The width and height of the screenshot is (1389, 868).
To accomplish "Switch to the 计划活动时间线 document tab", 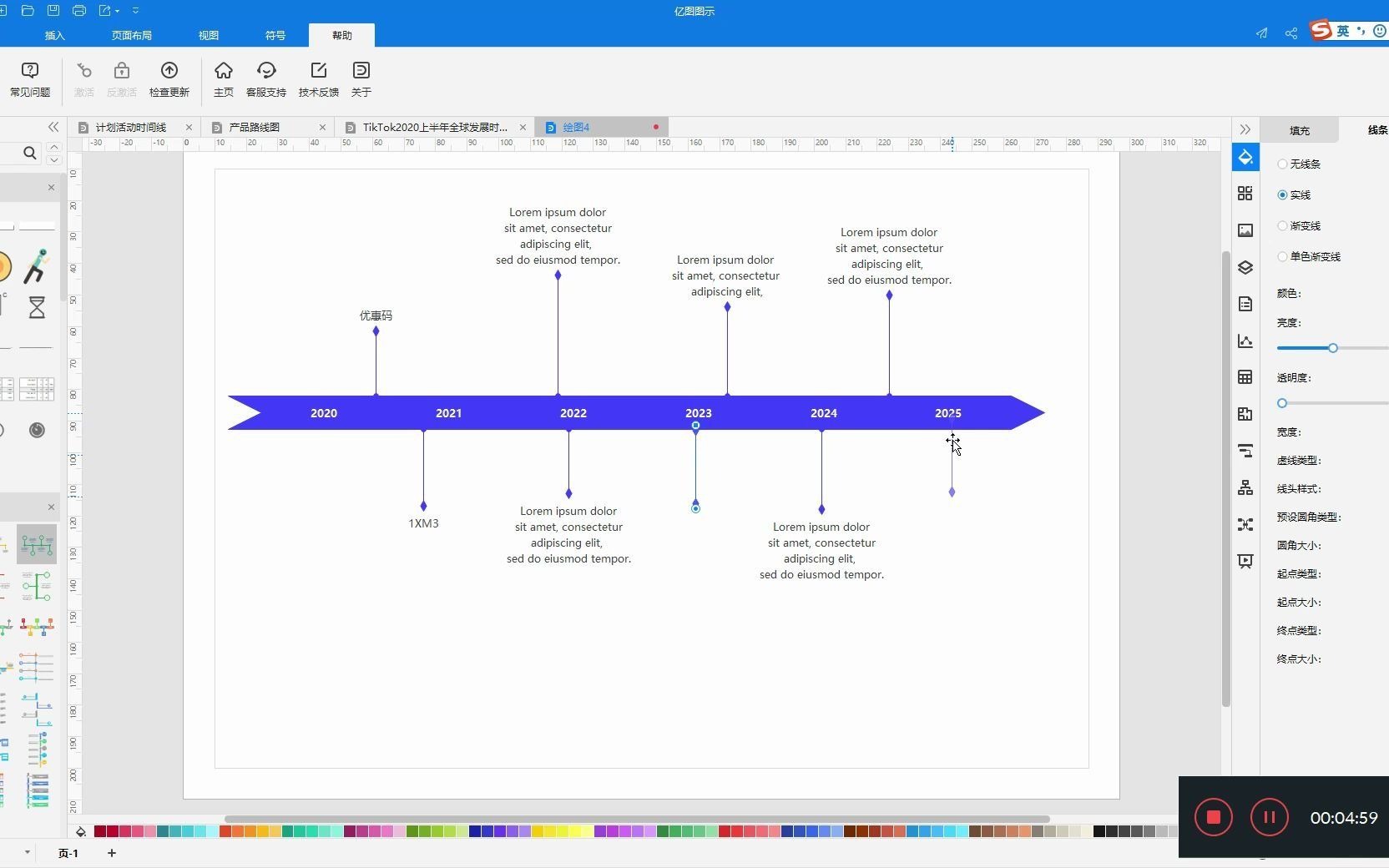I will (131, 127).
